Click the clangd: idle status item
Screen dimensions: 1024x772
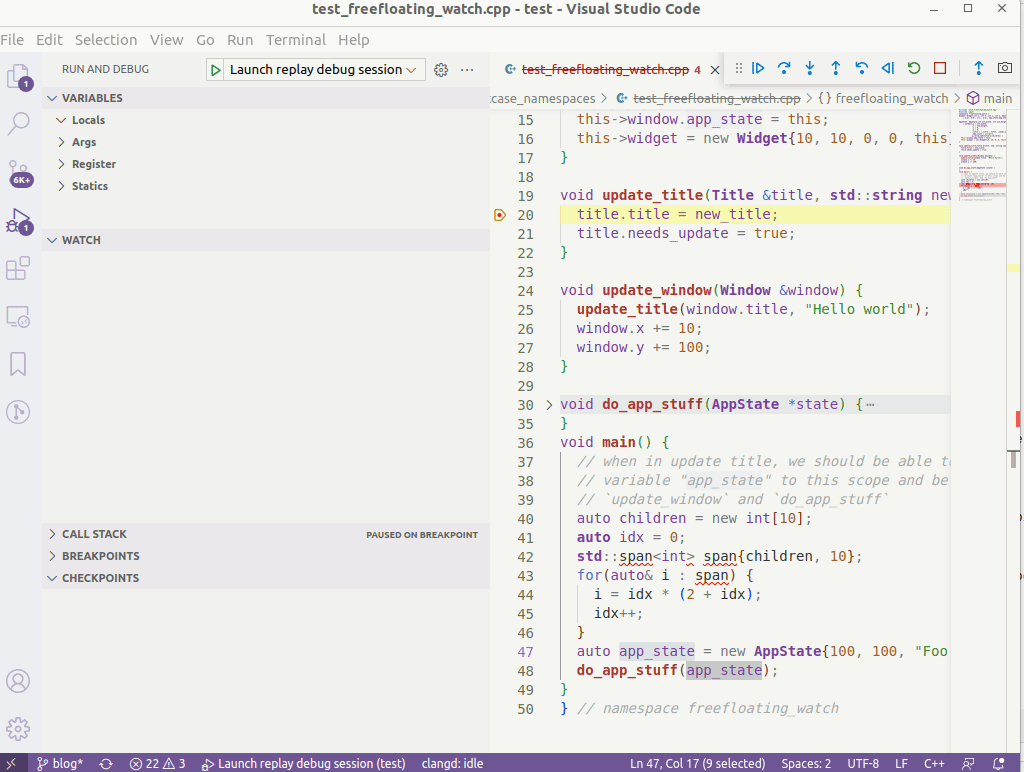(452, 763)
